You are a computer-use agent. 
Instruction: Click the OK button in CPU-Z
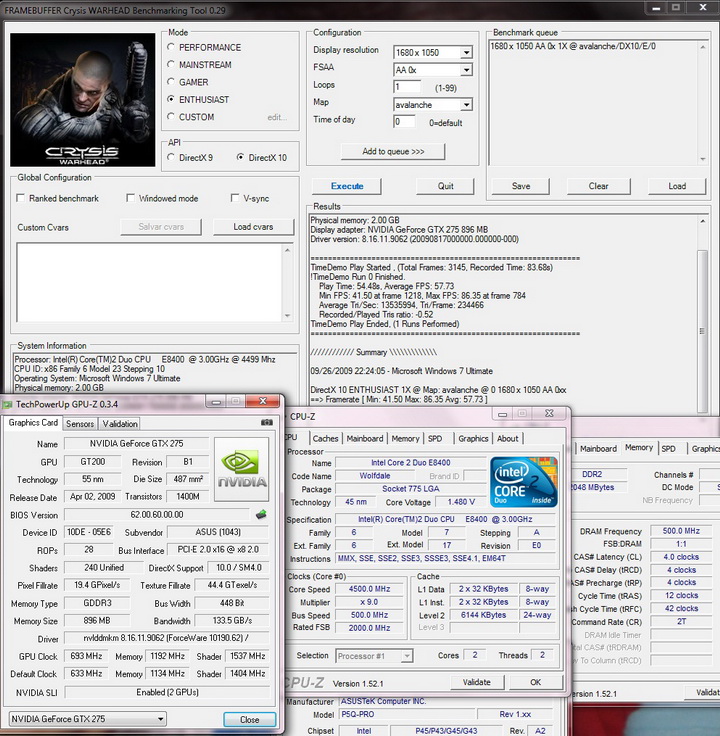coord(536,682)
